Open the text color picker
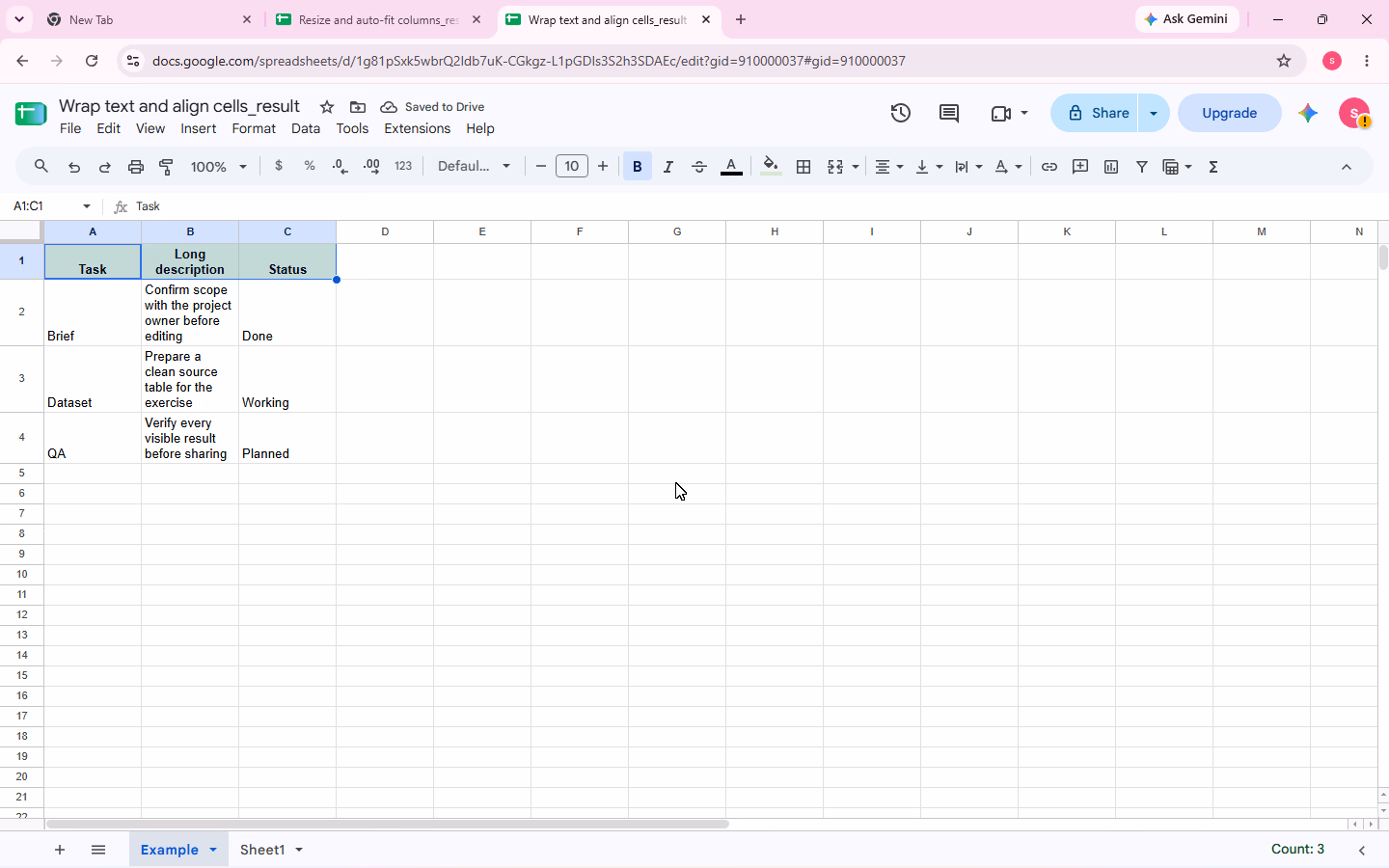This screenshot has height=868, width=1389. pos(732,167)
